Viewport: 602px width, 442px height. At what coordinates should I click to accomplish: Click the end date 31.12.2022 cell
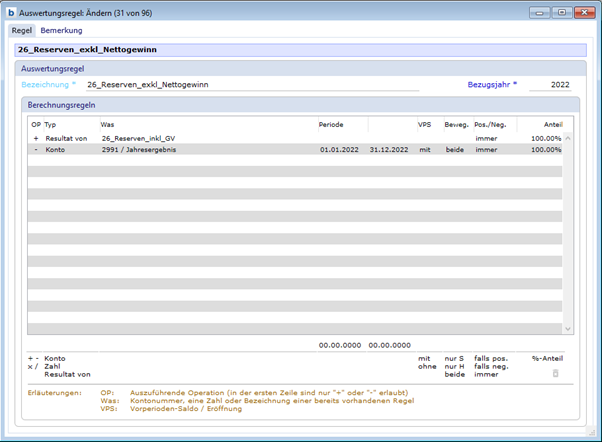pos(388,149)
